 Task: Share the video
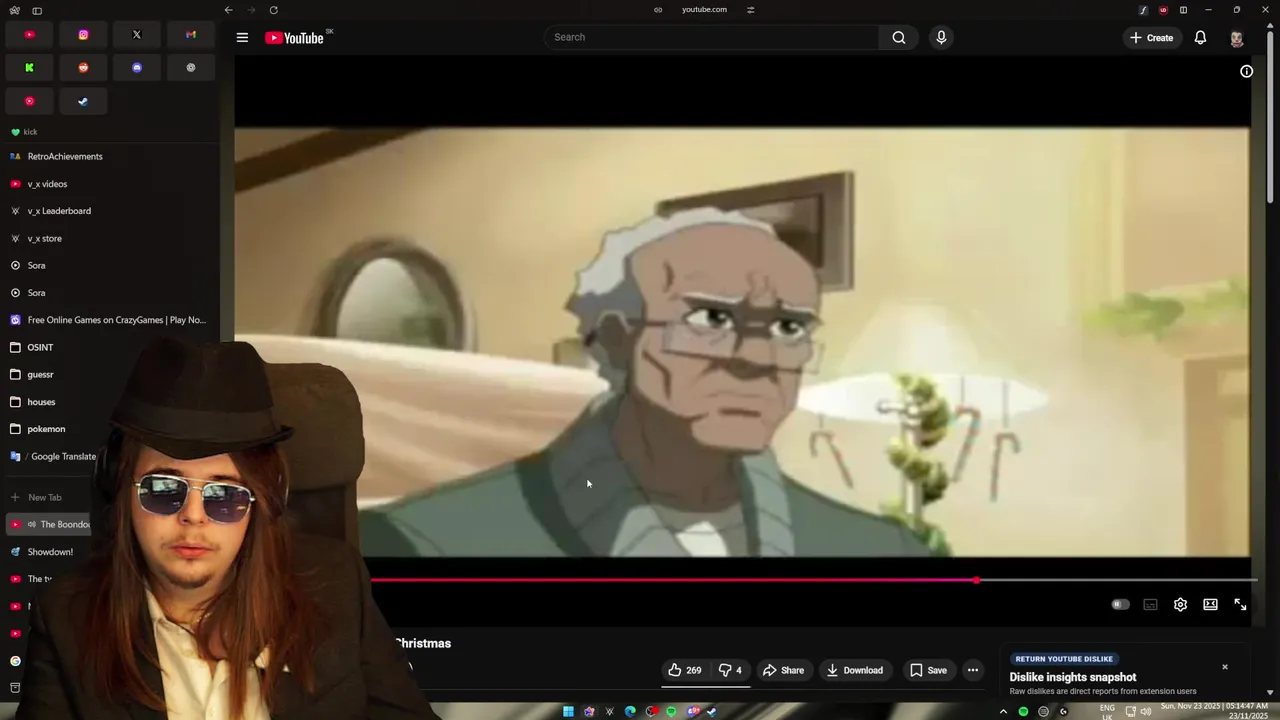click(783, 670)
